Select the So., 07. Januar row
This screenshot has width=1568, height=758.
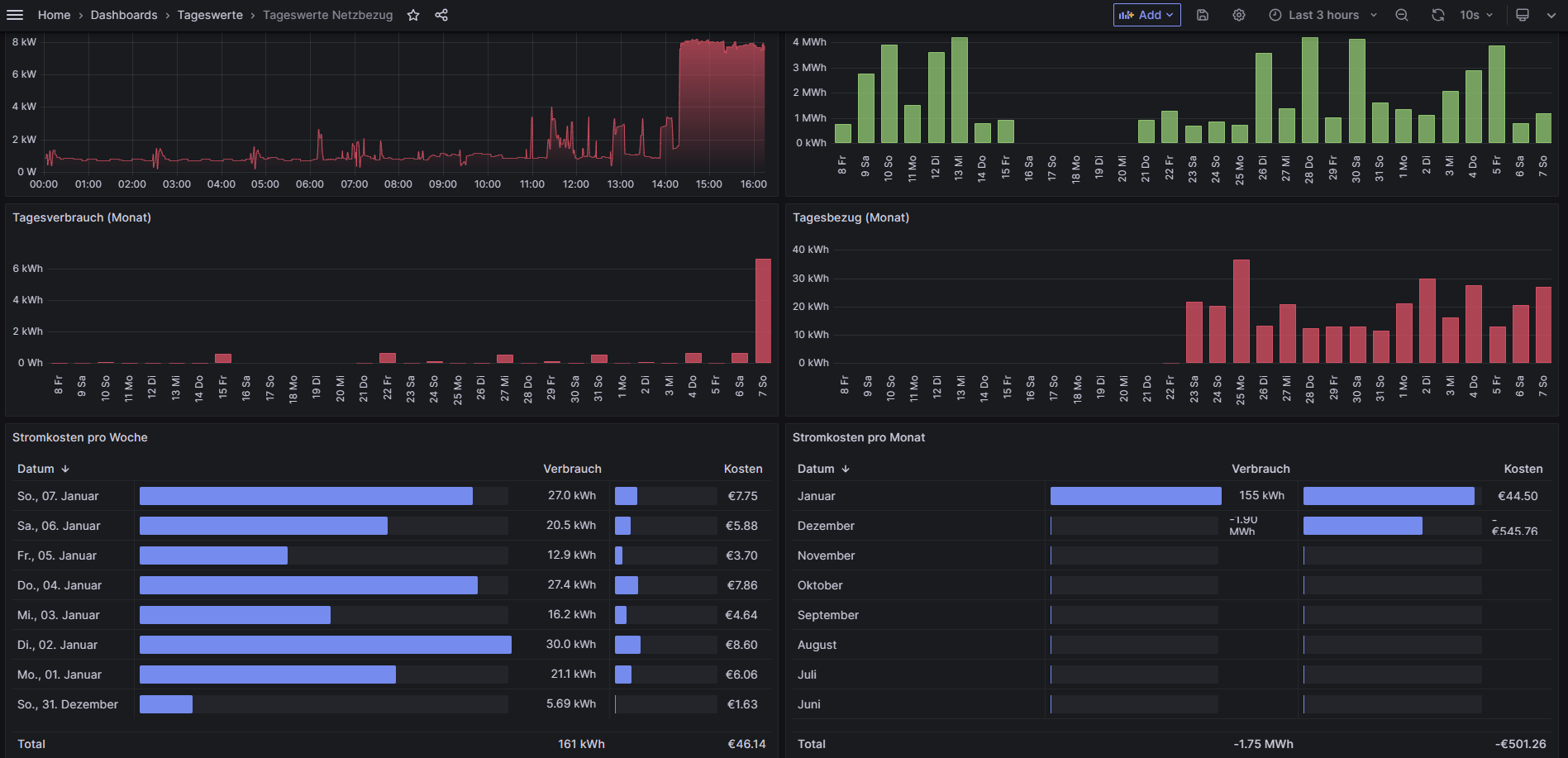tap(392, 496)
